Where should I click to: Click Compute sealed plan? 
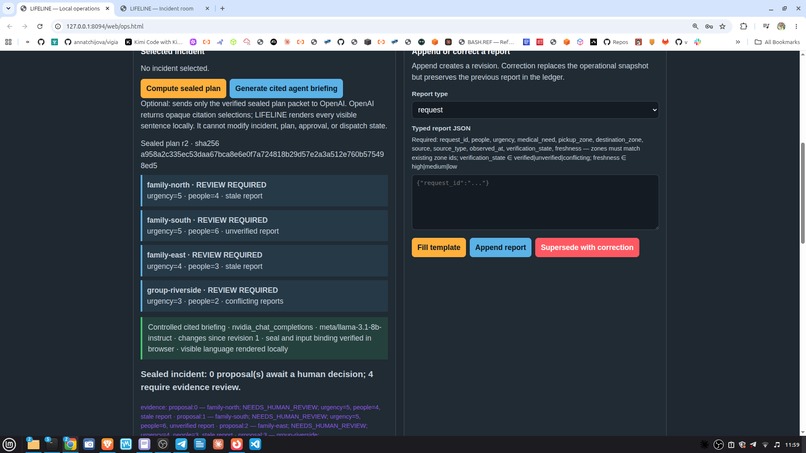[x=183, y=88]
